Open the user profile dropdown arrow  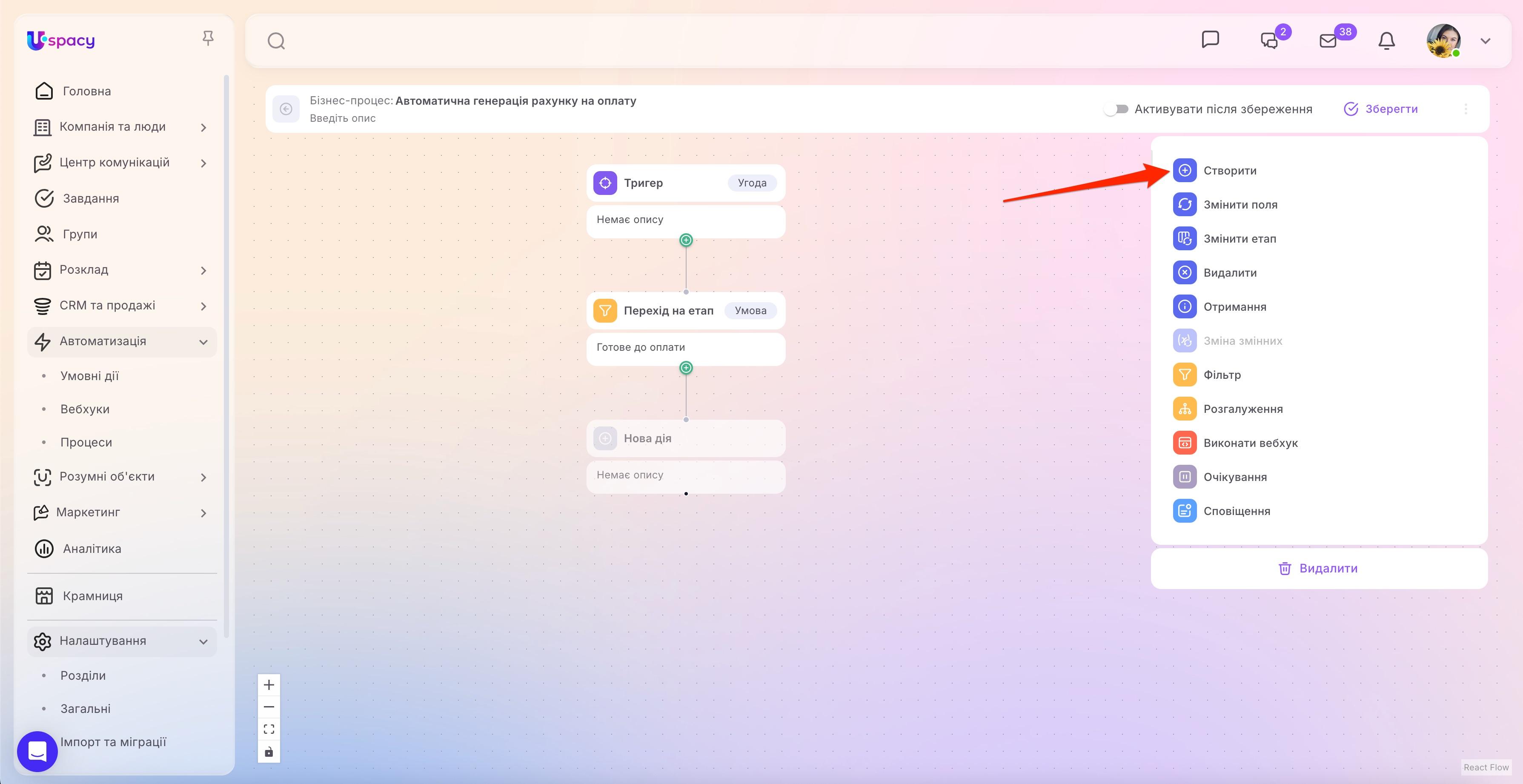[x=1485, y=41]
